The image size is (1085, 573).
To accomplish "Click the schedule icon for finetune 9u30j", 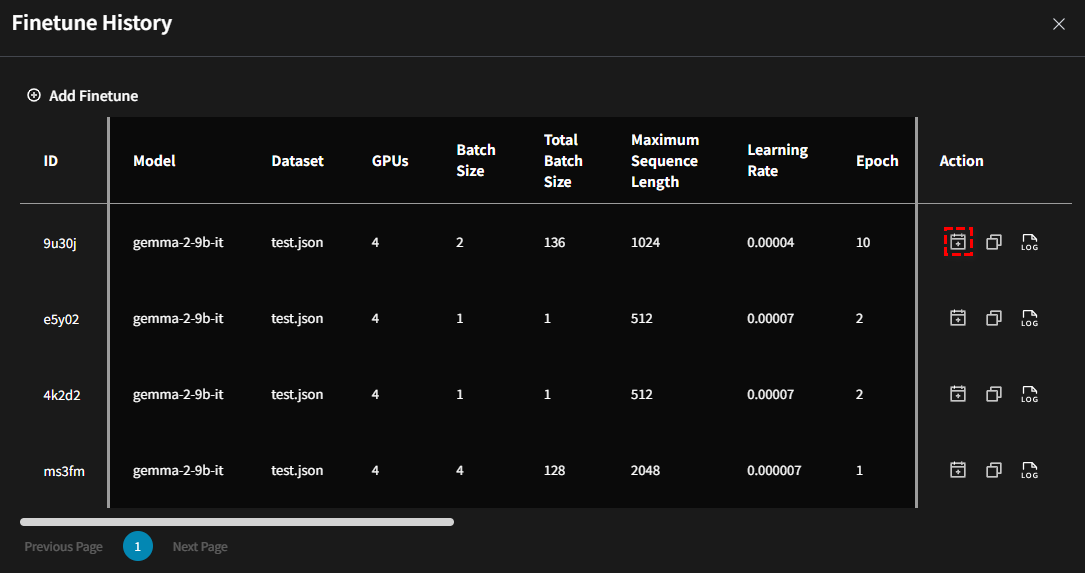I will tap(958, 242).
